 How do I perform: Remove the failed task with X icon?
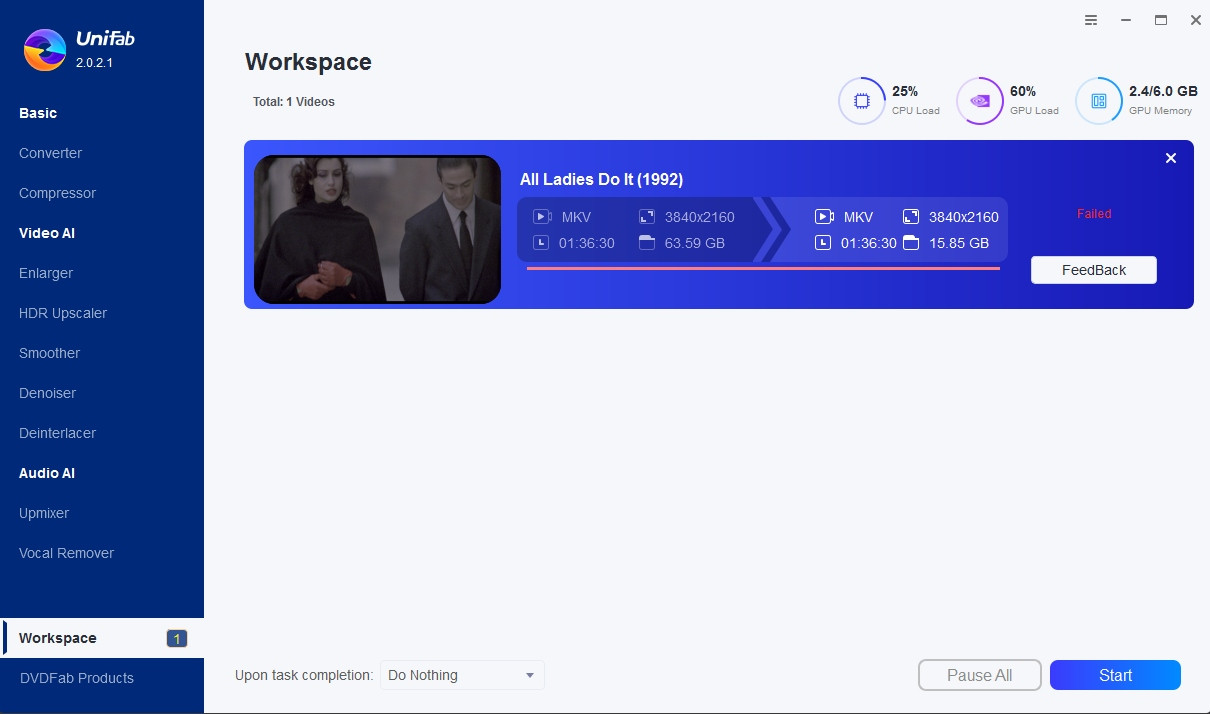tap(1171, 158)
